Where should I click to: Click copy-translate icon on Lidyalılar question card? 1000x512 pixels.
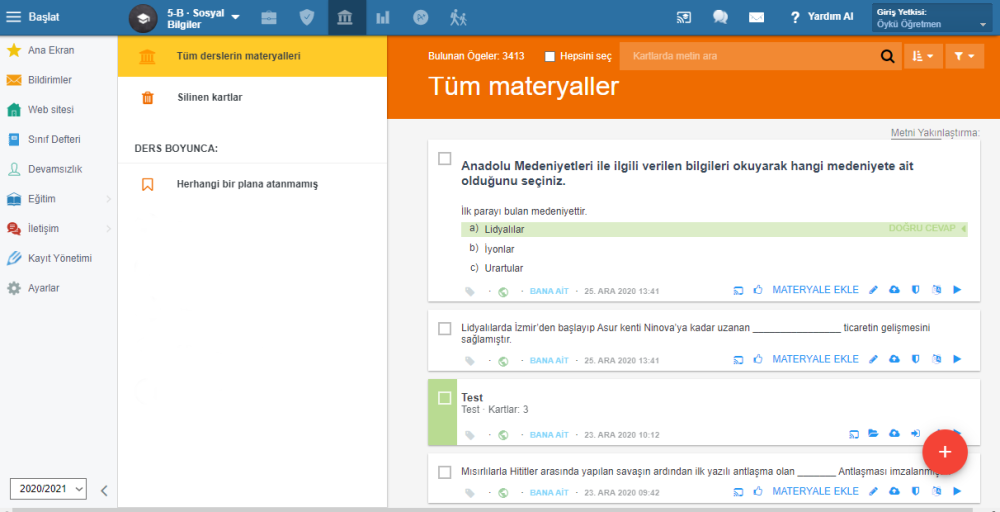936,290
